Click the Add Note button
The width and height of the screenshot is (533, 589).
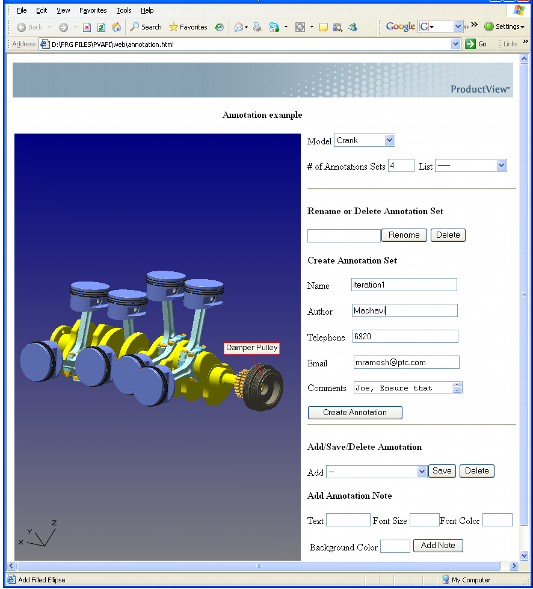click(438, 545)
